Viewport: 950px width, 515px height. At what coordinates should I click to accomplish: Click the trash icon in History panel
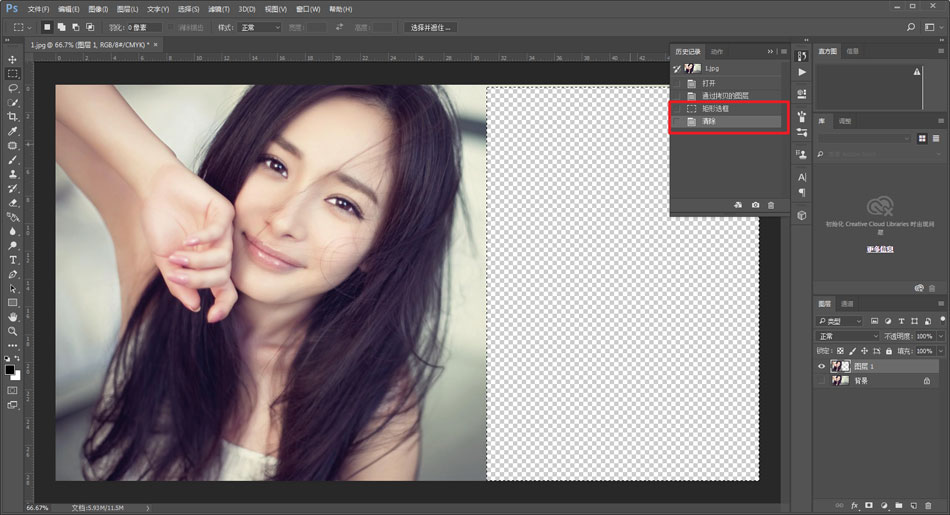point(771,205)
